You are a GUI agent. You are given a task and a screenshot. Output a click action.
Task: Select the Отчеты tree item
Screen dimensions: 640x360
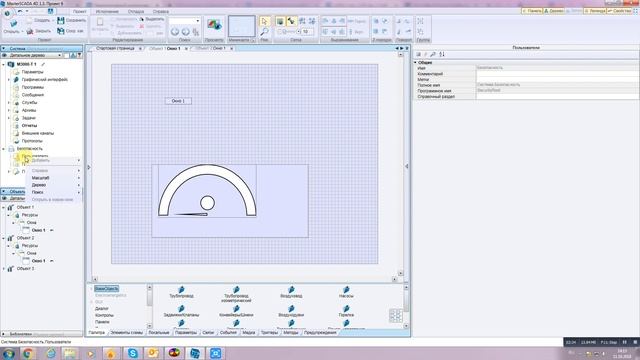coord(29,126)
